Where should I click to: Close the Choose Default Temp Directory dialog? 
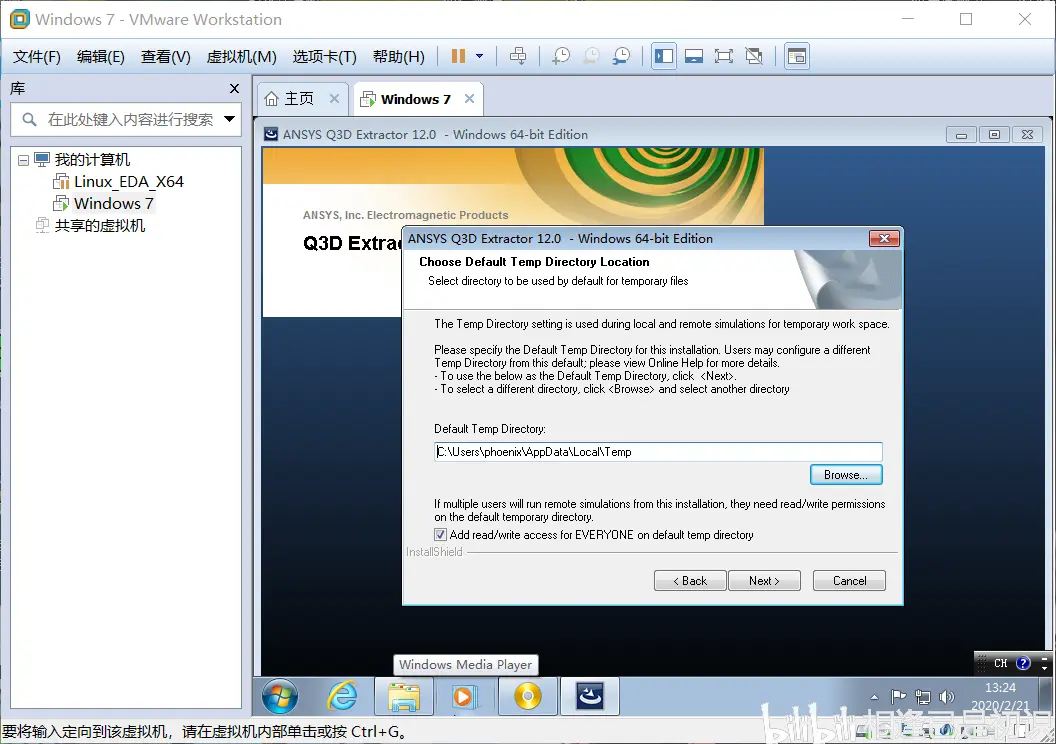[x=884, y=238]
